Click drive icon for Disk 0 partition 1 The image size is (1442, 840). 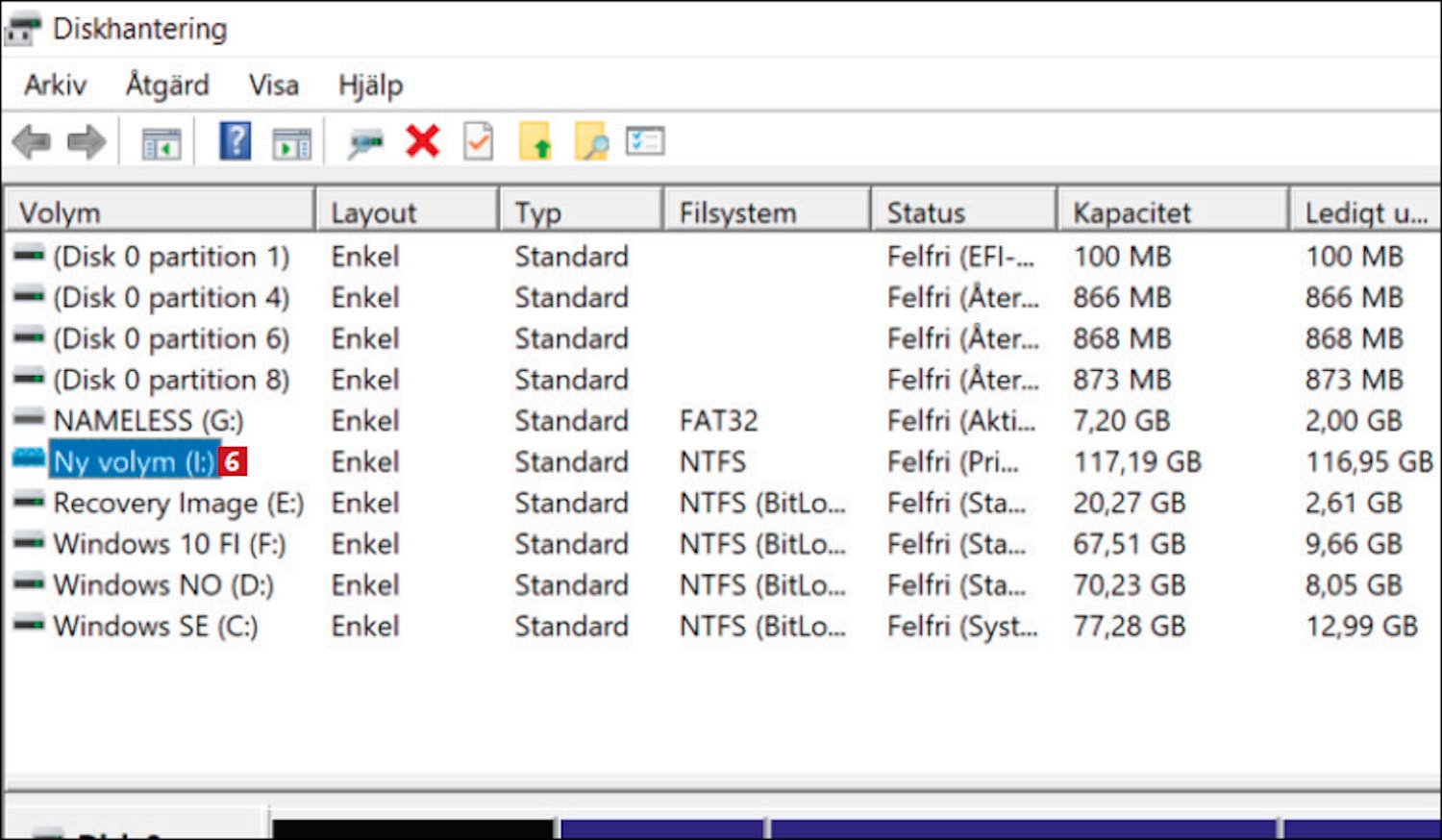pyautogui.click(x=29, y=256)
